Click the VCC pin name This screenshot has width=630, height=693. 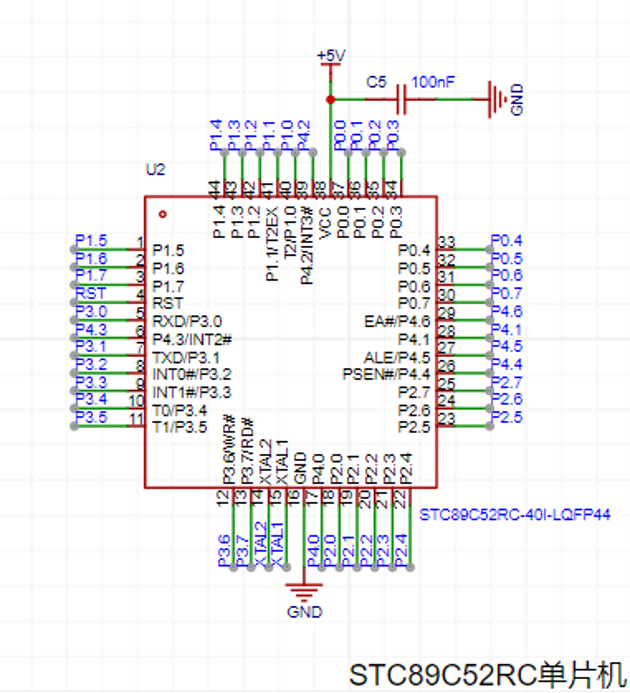(325, 223)
